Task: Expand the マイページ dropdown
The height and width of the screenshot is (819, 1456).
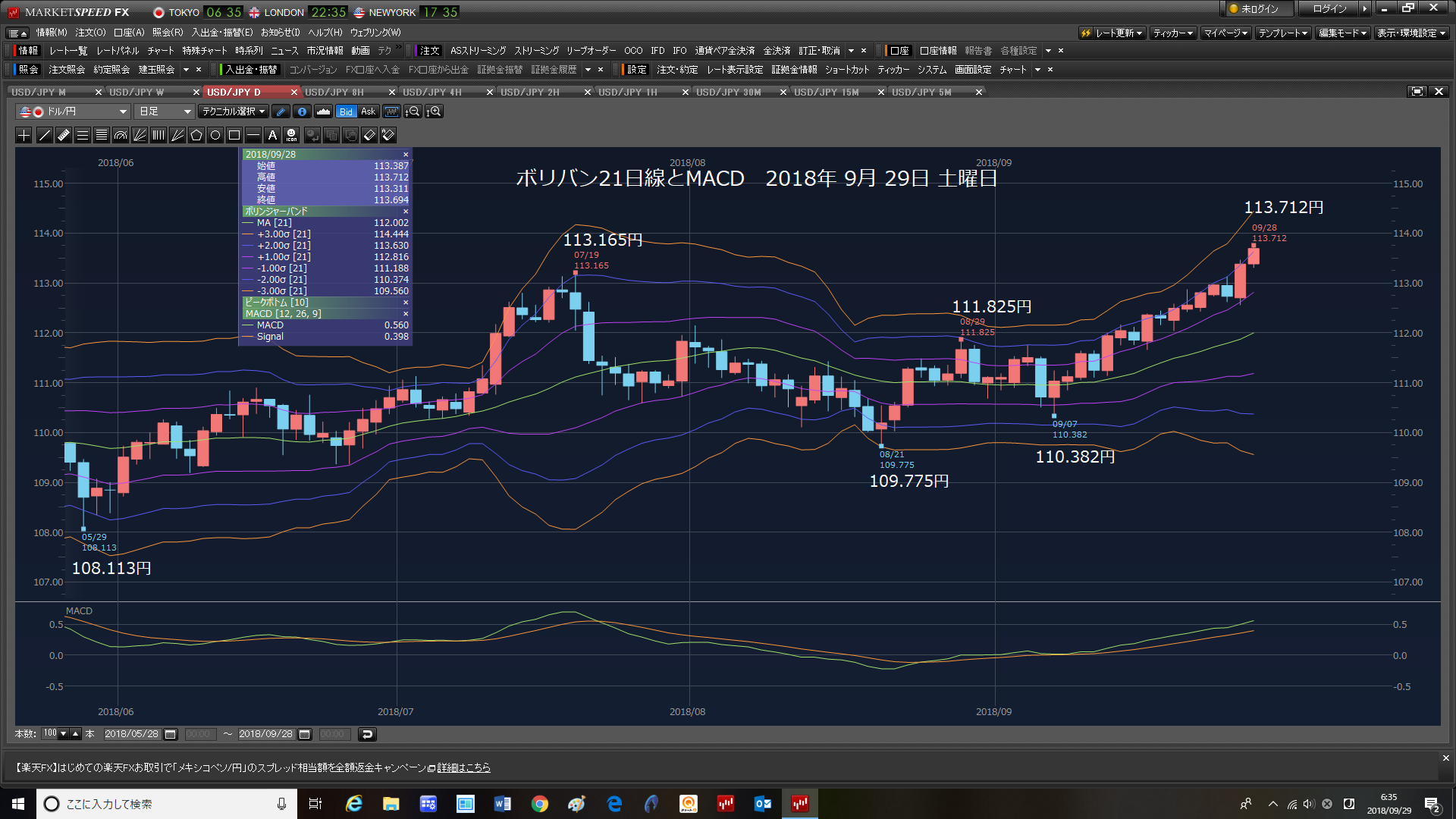Action: point(1225,33)
